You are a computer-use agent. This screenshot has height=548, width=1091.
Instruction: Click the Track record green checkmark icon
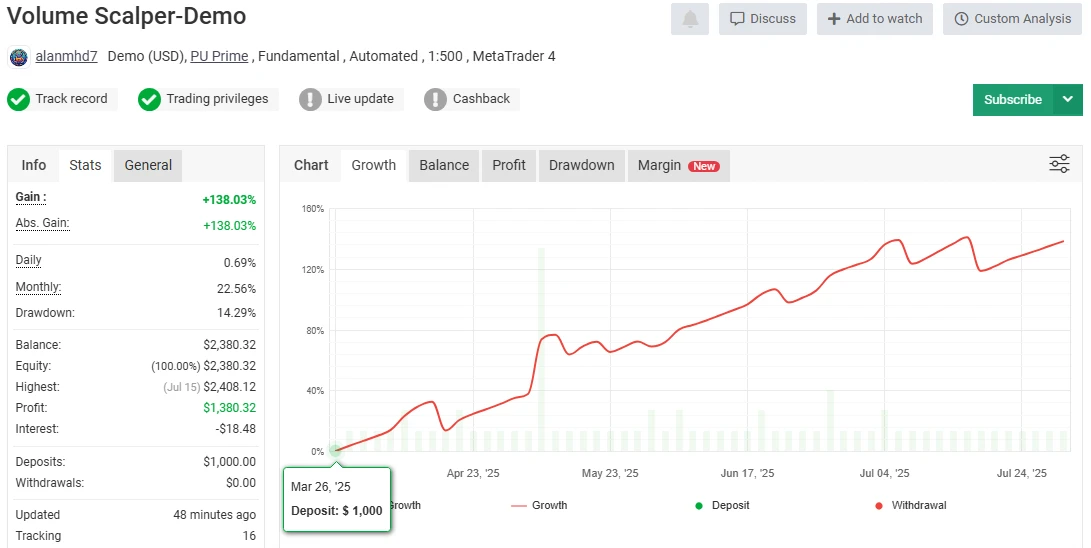tap(19, 99)
